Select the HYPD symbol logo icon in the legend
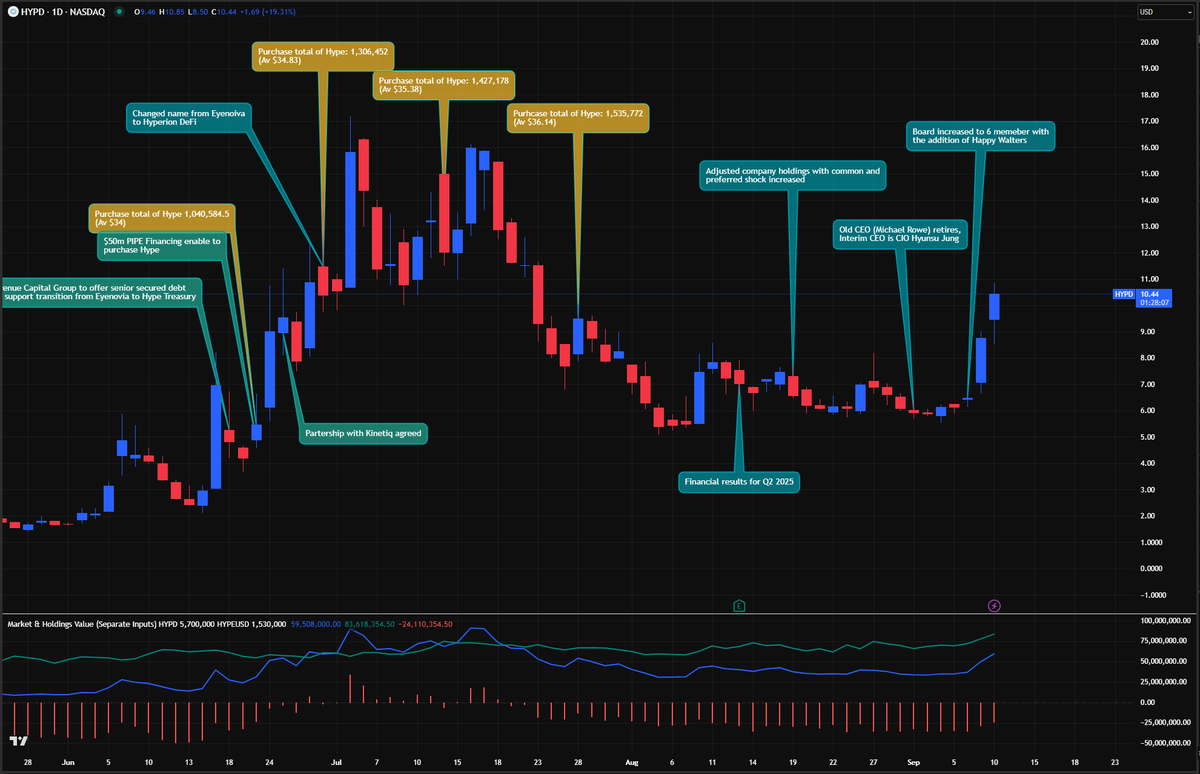This screenshot has height=774, width=1200. (11, 13)
